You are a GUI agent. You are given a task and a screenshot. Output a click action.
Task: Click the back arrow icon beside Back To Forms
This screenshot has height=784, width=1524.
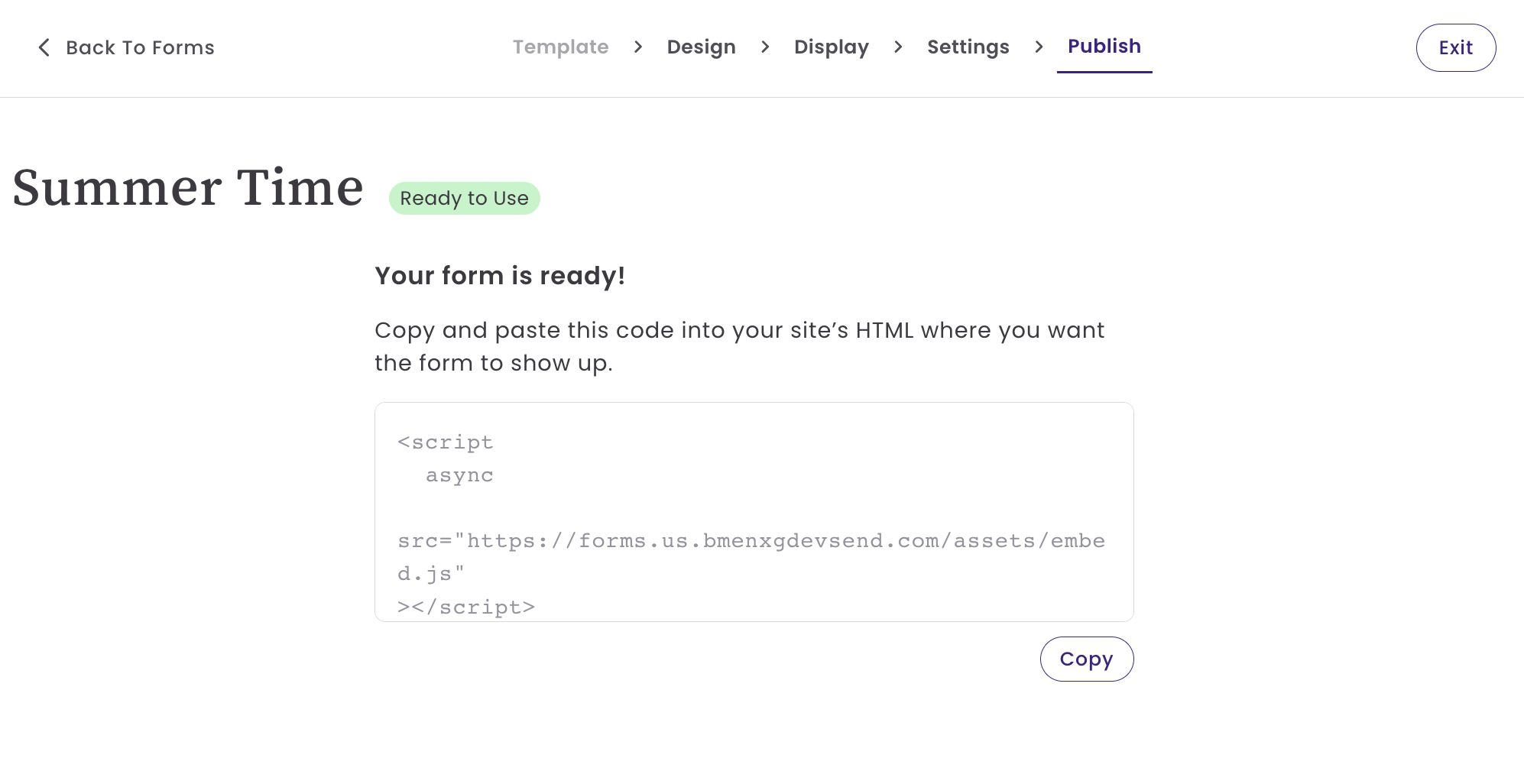click(x=44, y=47)
